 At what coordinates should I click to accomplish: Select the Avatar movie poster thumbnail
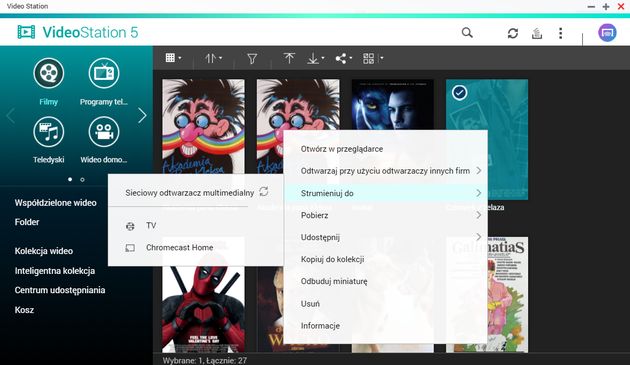[x=393, y=104]
